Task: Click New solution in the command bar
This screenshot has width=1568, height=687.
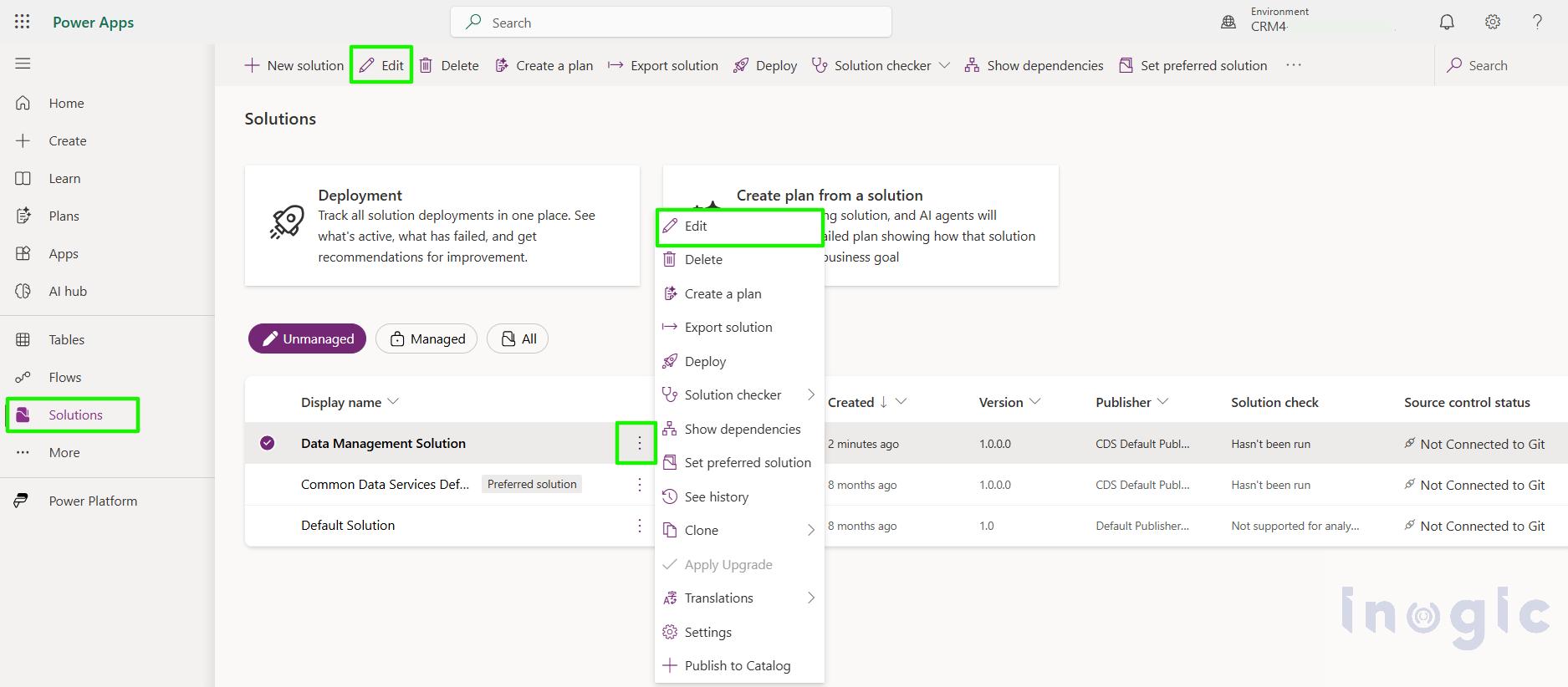Action: tap(294, 65)
